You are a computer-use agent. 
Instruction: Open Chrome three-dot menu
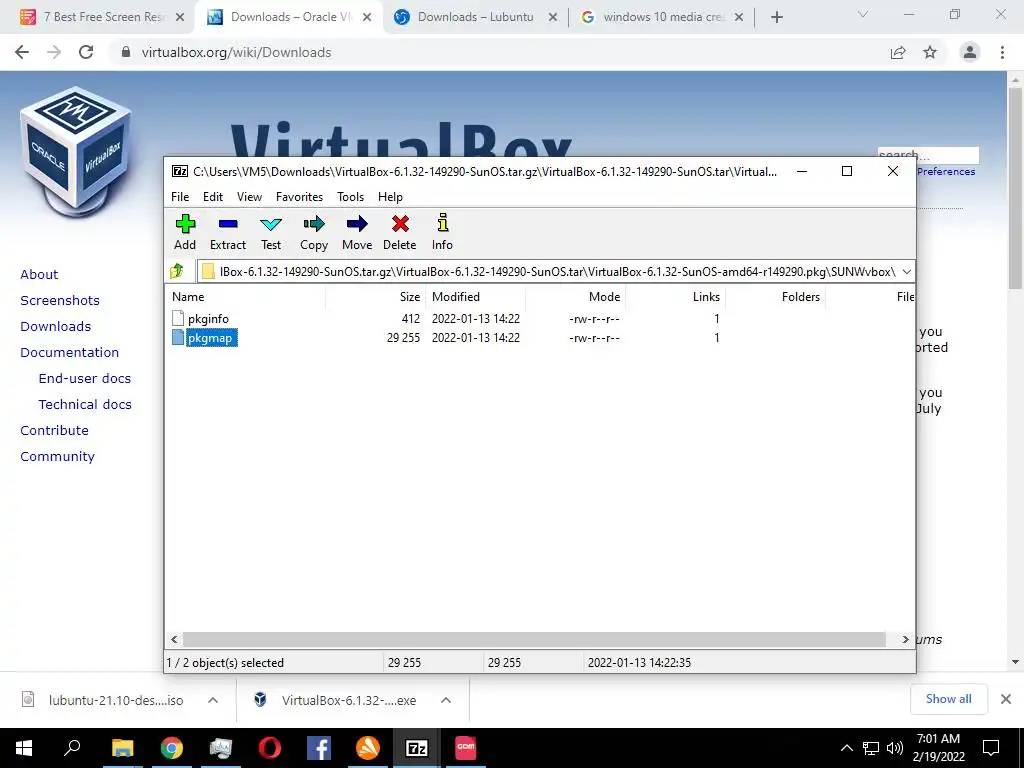(x=1002, y=52)
